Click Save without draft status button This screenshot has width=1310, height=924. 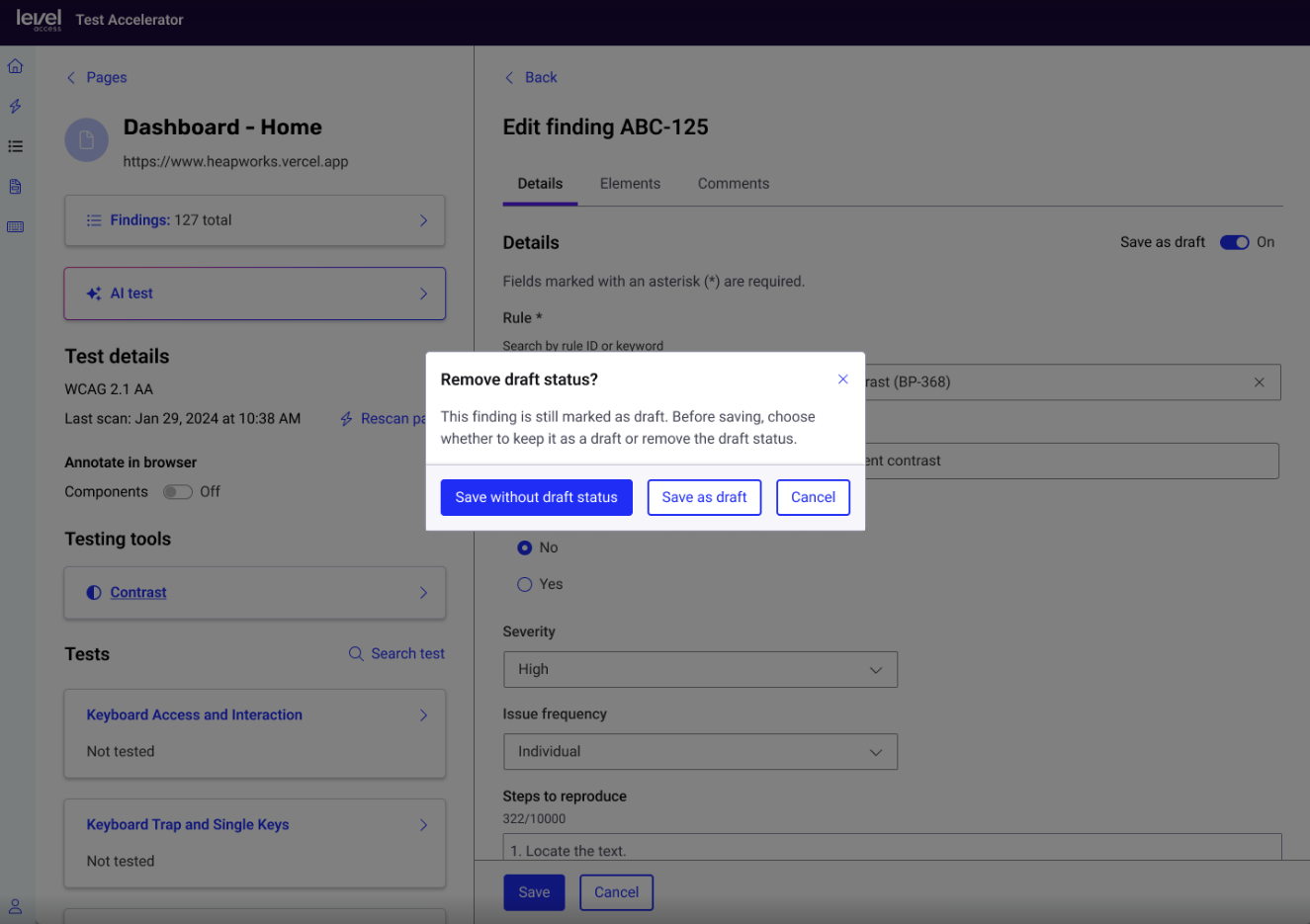tap(536, 497)
